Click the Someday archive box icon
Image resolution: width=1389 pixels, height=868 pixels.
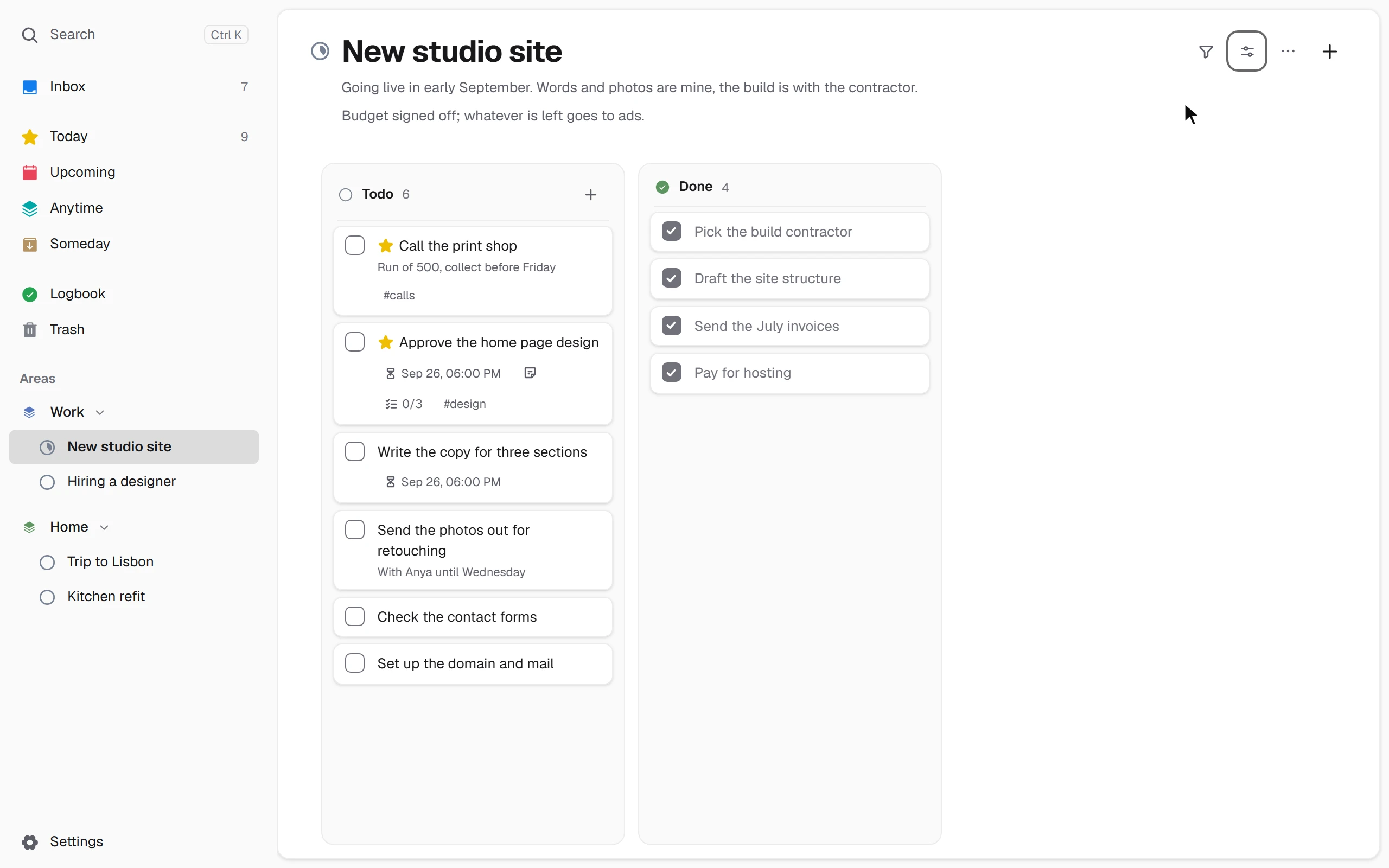pos(29,244)
